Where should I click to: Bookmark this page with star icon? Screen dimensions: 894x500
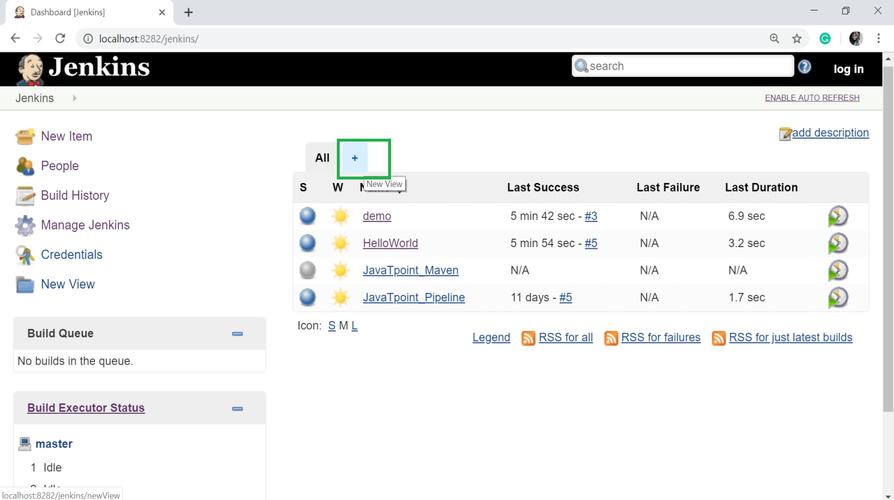pos(797,39)
